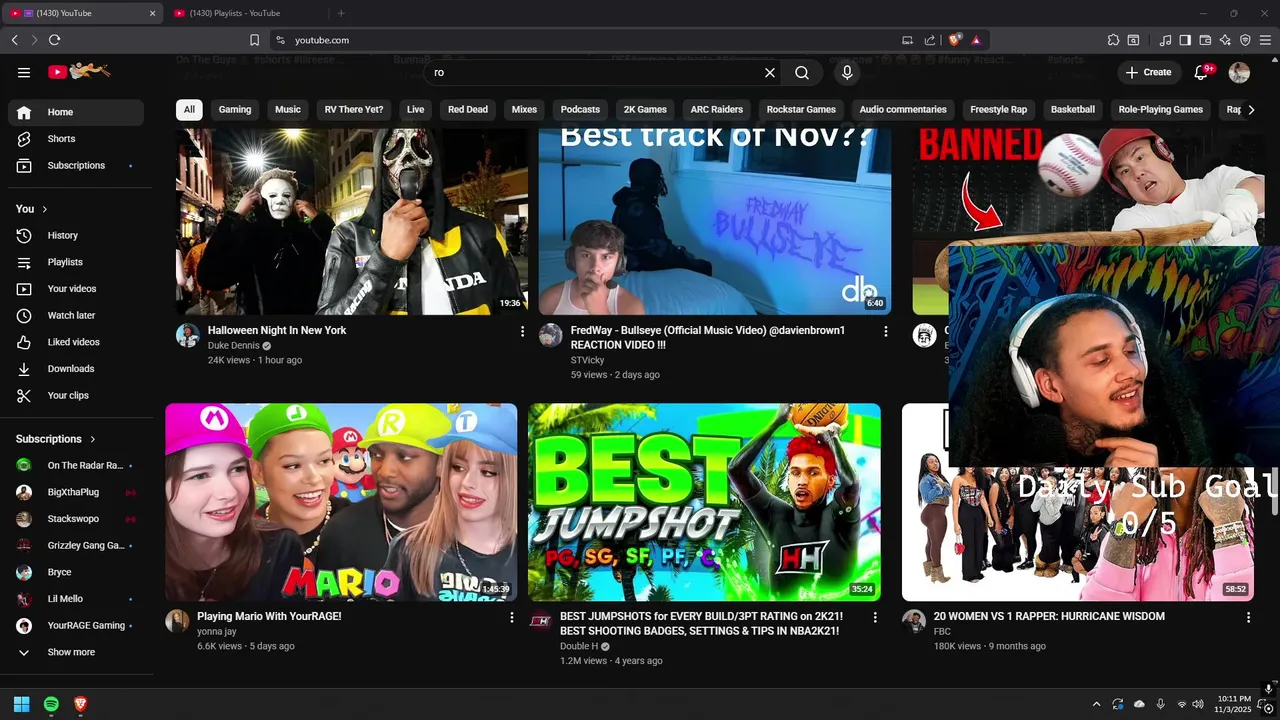Viewport: 1280px width, 720px height.
Task: Open Brave Shields lion icon
Action: [x=955, y=40]
